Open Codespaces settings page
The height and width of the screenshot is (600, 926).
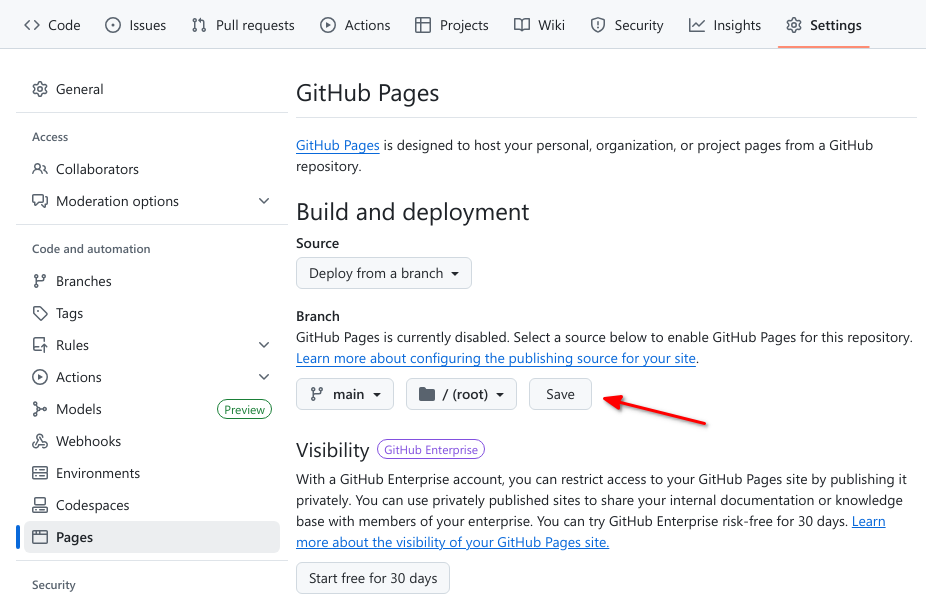pyautogui.click(x=152, y=505)
